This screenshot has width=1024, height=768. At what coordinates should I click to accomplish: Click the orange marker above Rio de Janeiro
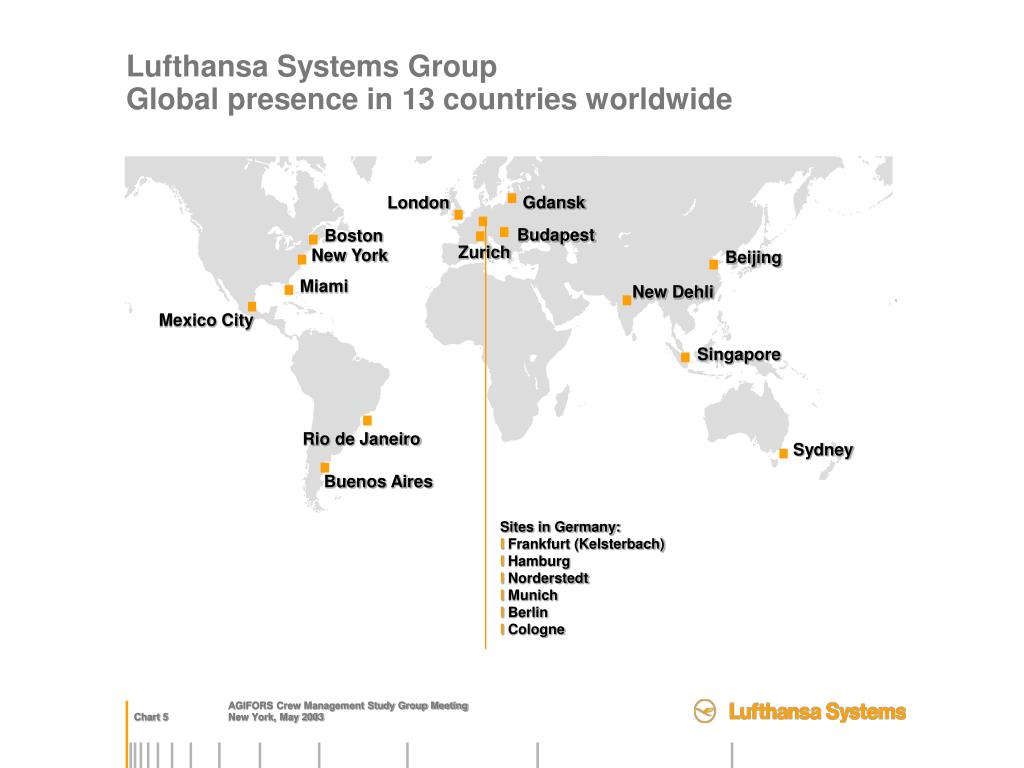(367, 420)
